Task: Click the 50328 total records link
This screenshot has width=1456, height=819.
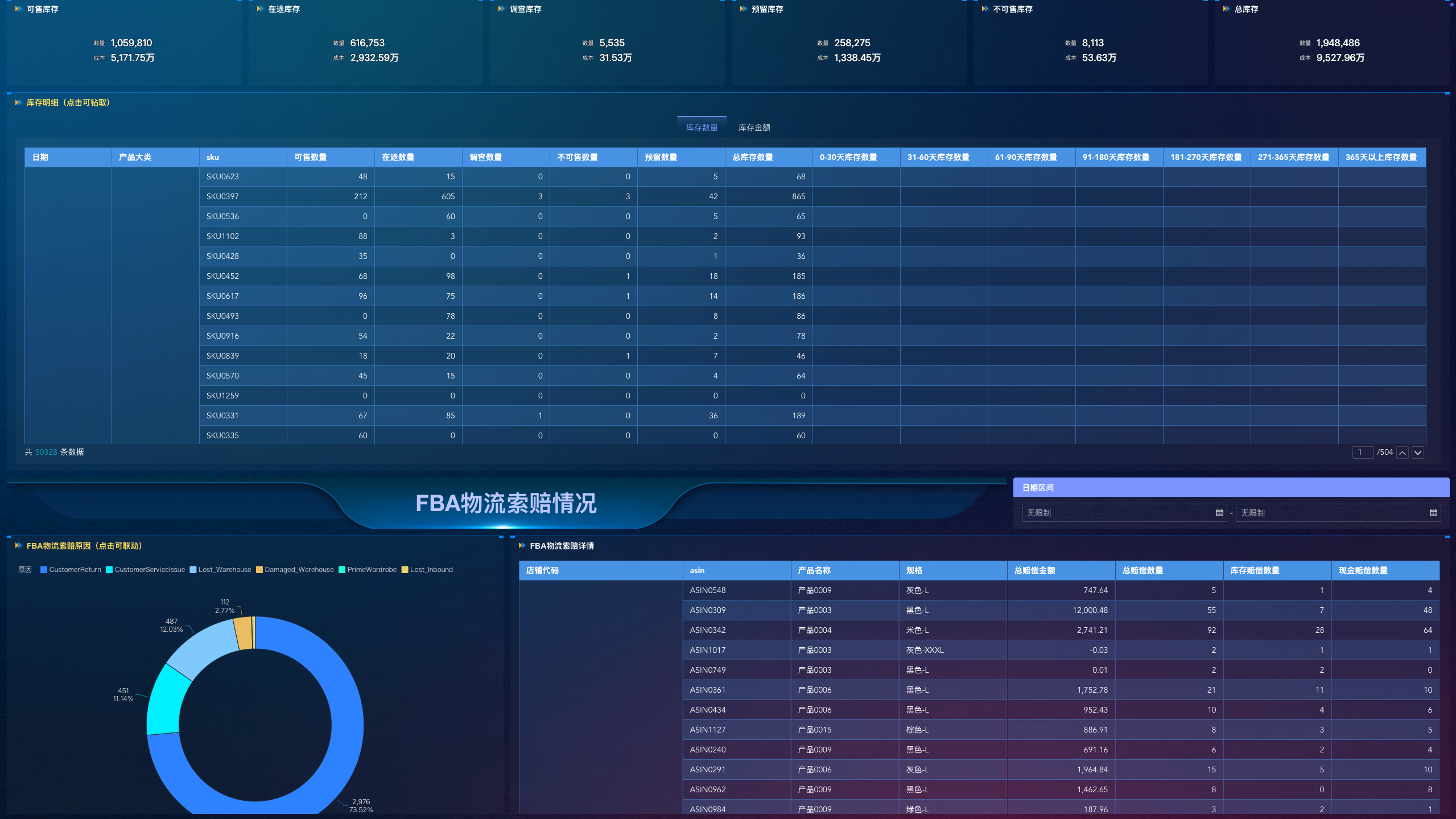Action: point(46,452)
